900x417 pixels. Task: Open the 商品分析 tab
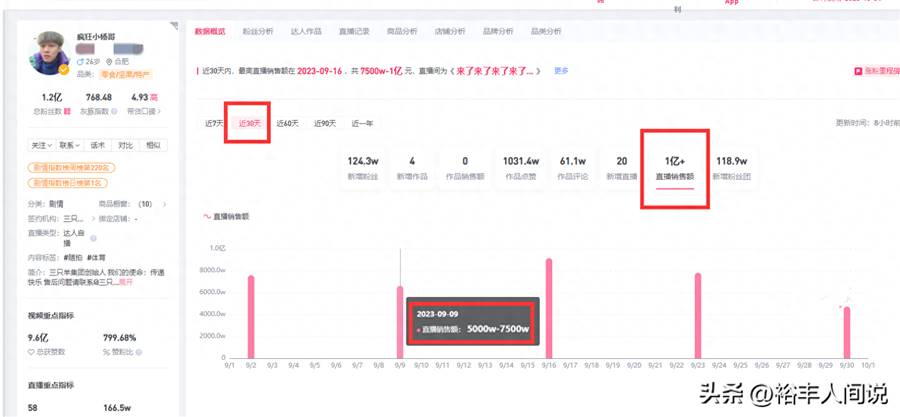pos(402,32)
